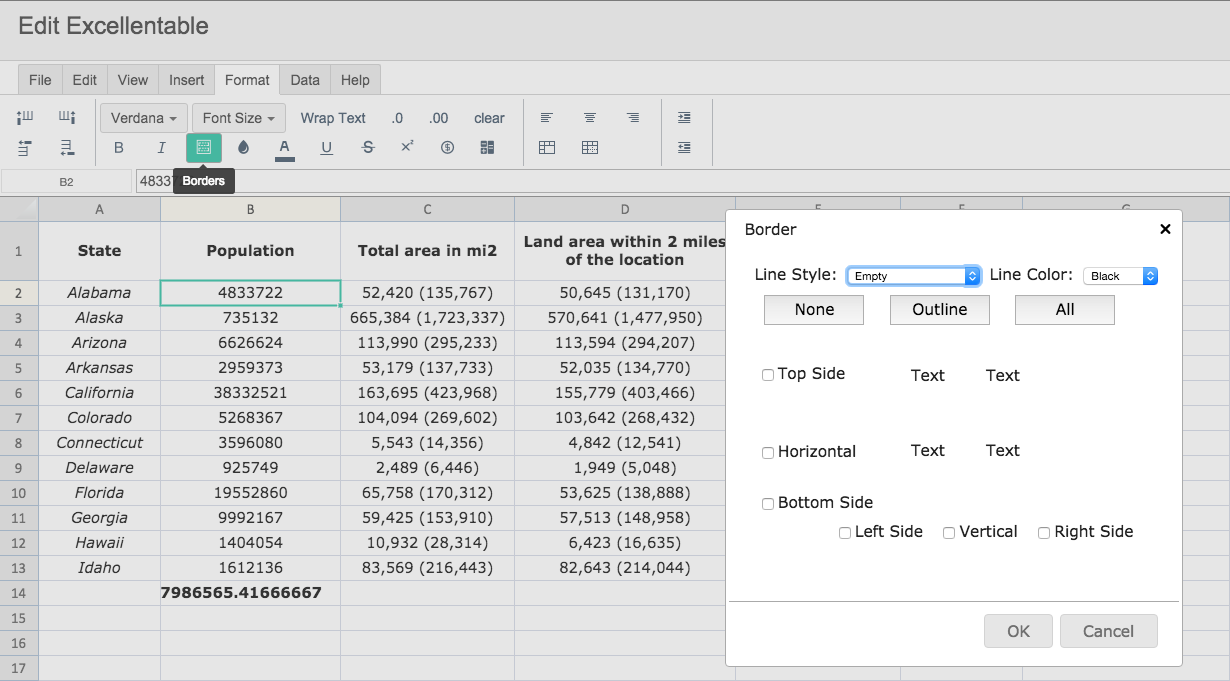Apply strikethrough formatting icon
This screenshot has height=681, width=1230.
tap(368, 148)
